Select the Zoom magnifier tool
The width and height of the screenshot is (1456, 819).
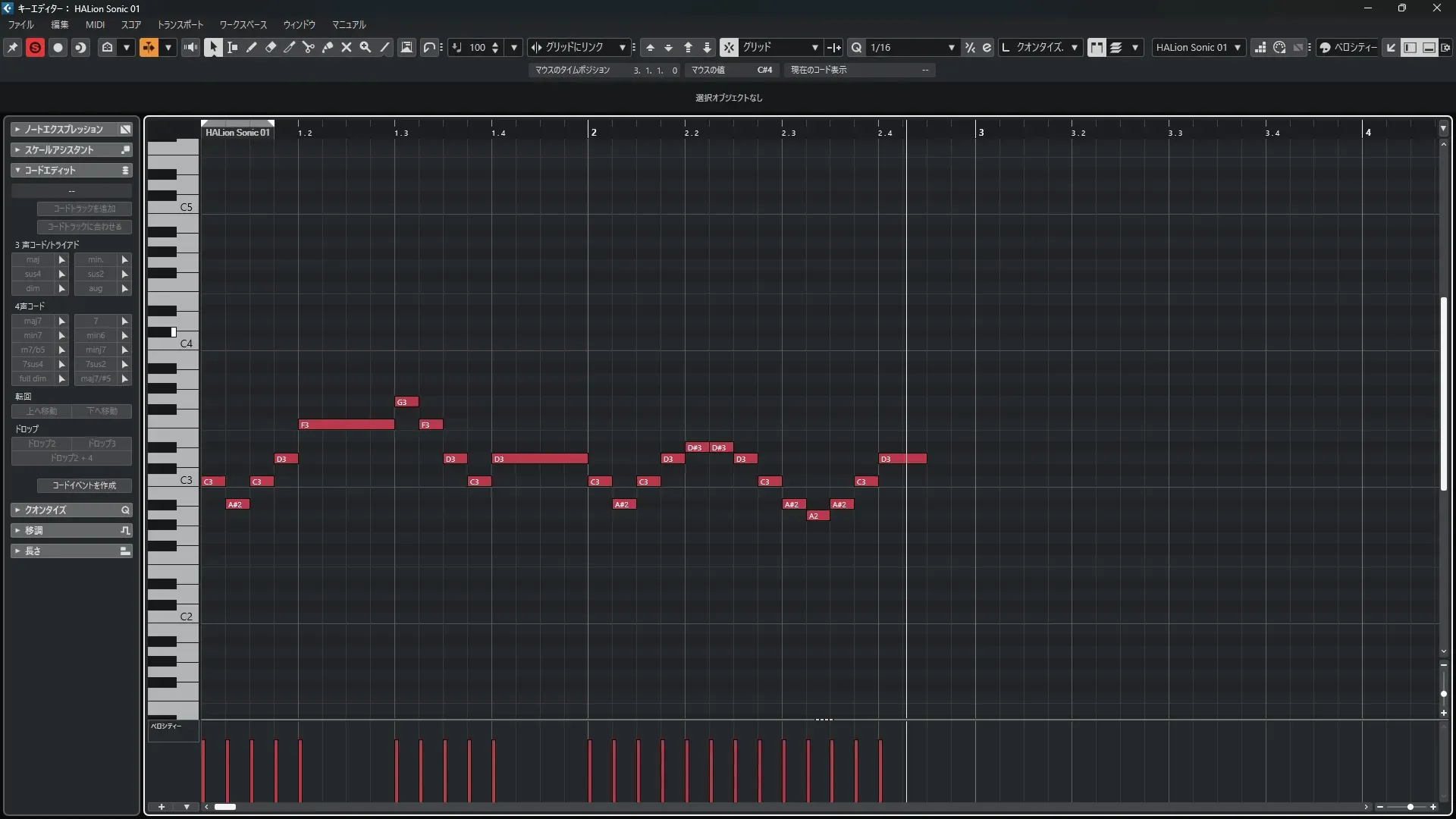point(366,47)
